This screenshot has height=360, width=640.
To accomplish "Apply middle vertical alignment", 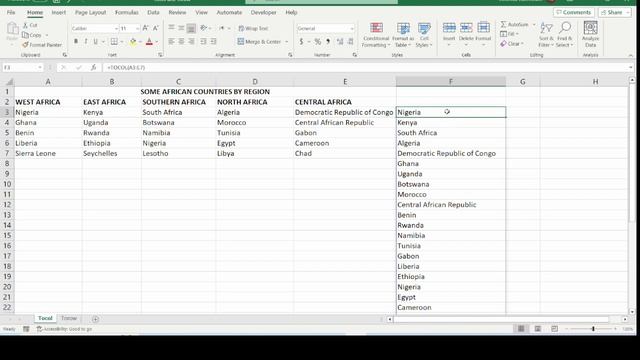I will (181, 28).
